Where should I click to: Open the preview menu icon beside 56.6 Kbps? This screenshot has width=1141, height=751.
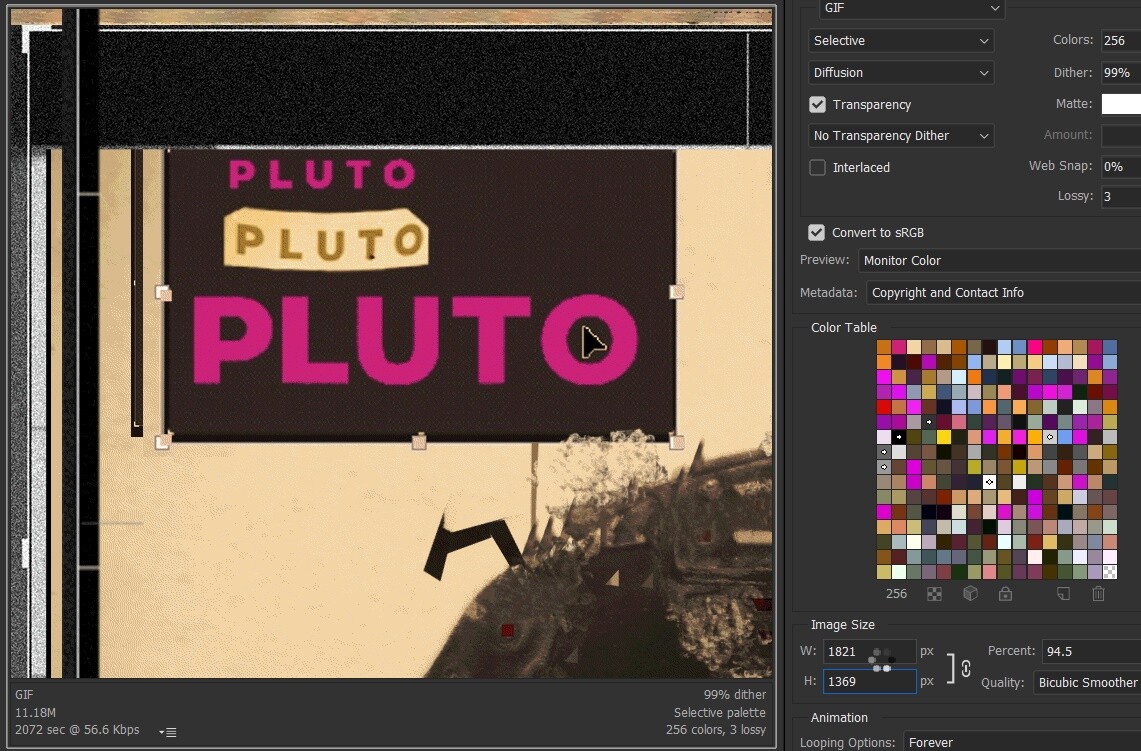pyautogui.click(x=168, y=732)
